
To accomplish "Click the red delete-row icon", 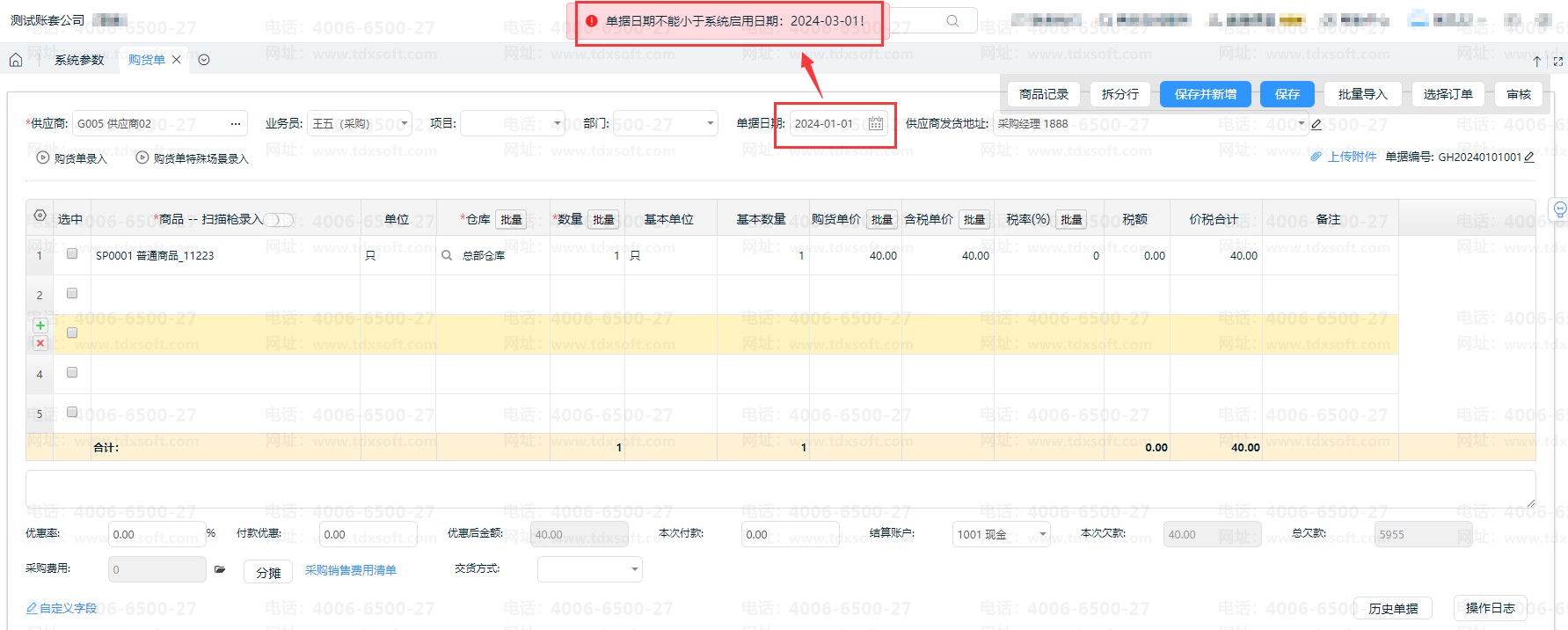I will tap(40, 343).
